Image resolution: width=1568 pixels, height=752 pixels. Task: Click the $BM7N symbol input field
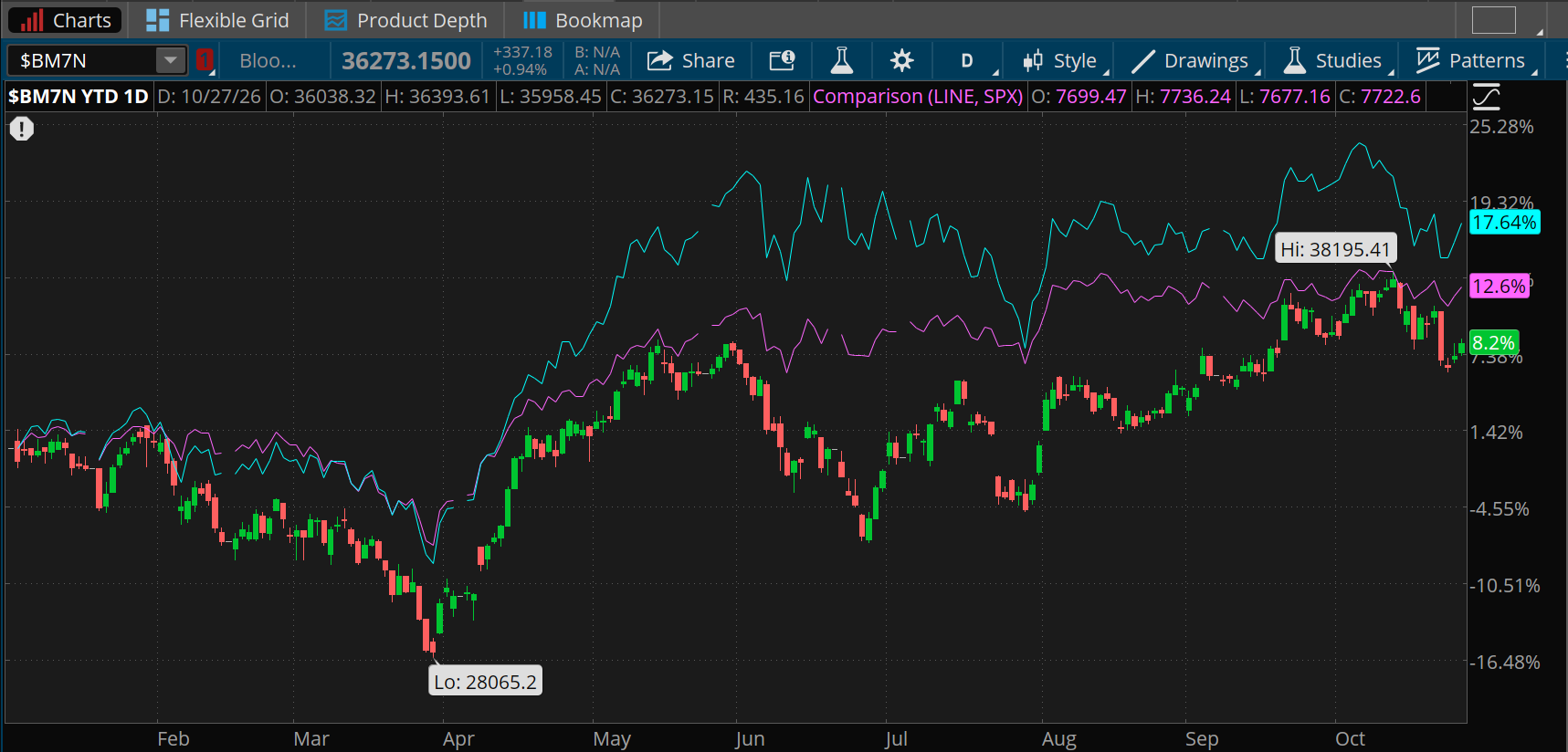81,60
